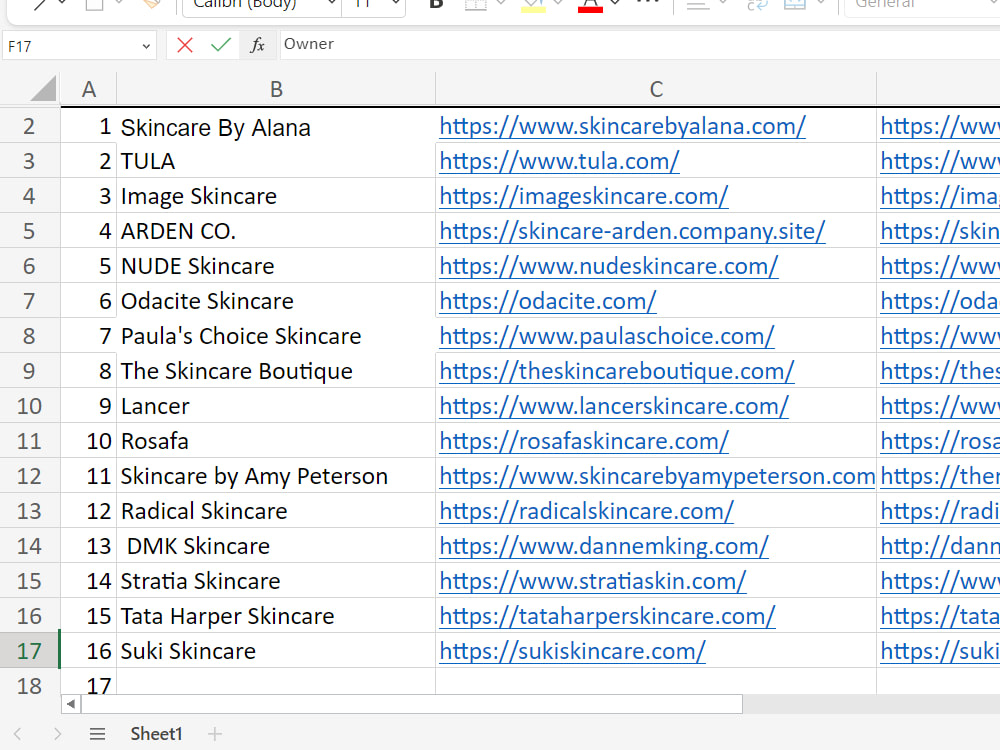Select column C header
Screen dimensions: 1000x750
656,89
